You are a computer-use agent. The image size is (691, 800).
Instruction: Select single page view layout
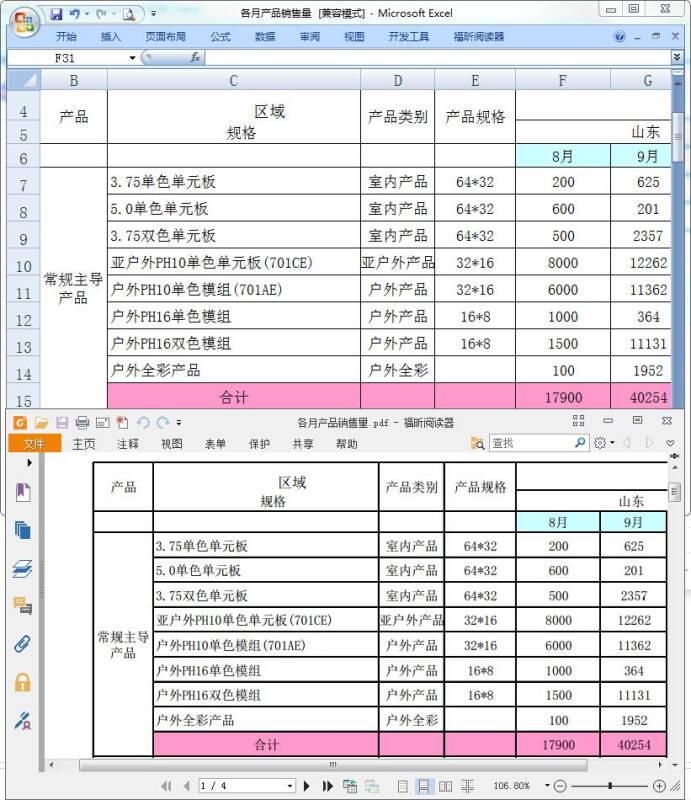402,786
